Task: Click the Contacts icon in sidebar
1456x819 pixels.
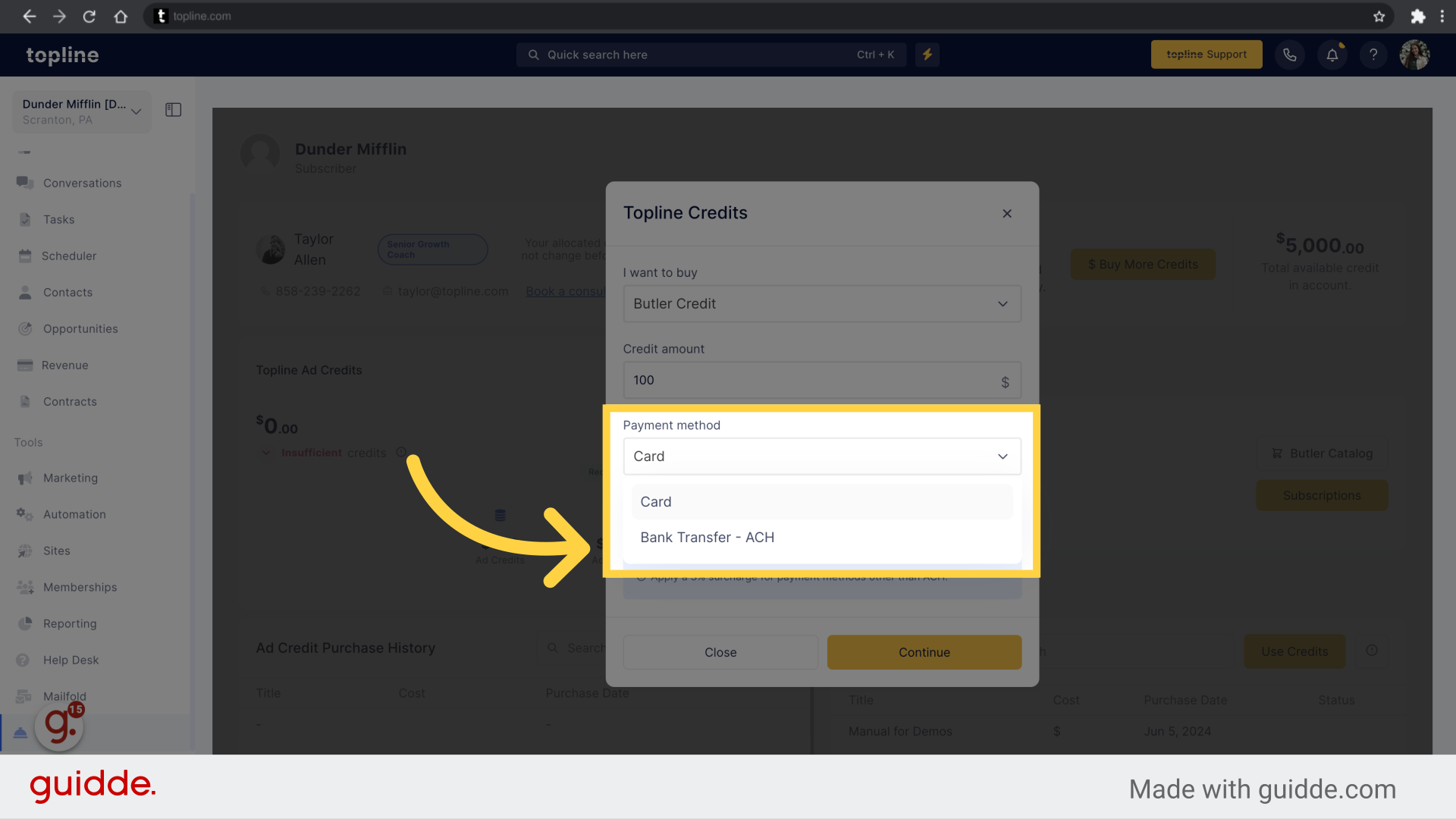Action: coord(25,291)
